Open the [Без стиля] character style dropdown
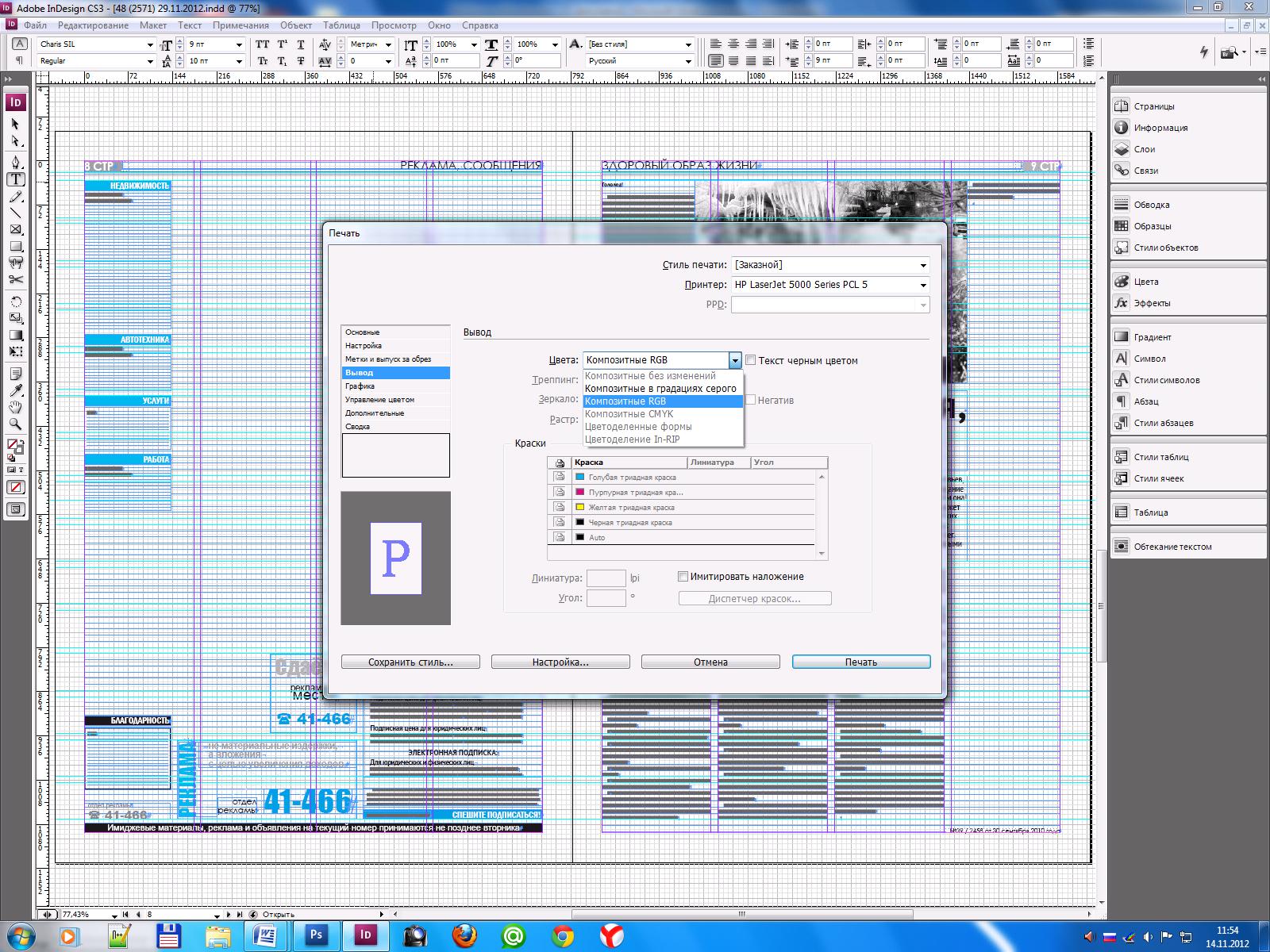Image resolution: width=1270 pixels, height=952 pixels. (688, 44)
